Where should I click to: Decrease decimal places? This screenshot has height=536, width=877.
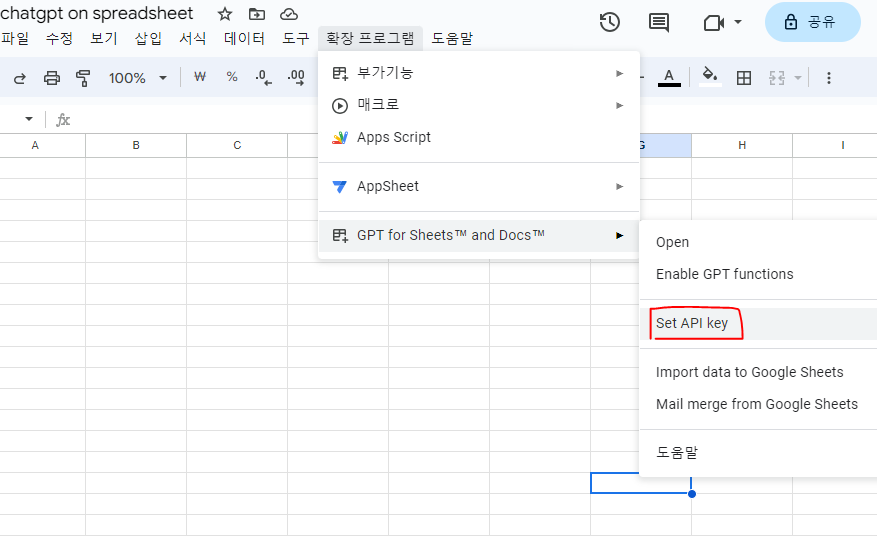(x=263, y=77)
